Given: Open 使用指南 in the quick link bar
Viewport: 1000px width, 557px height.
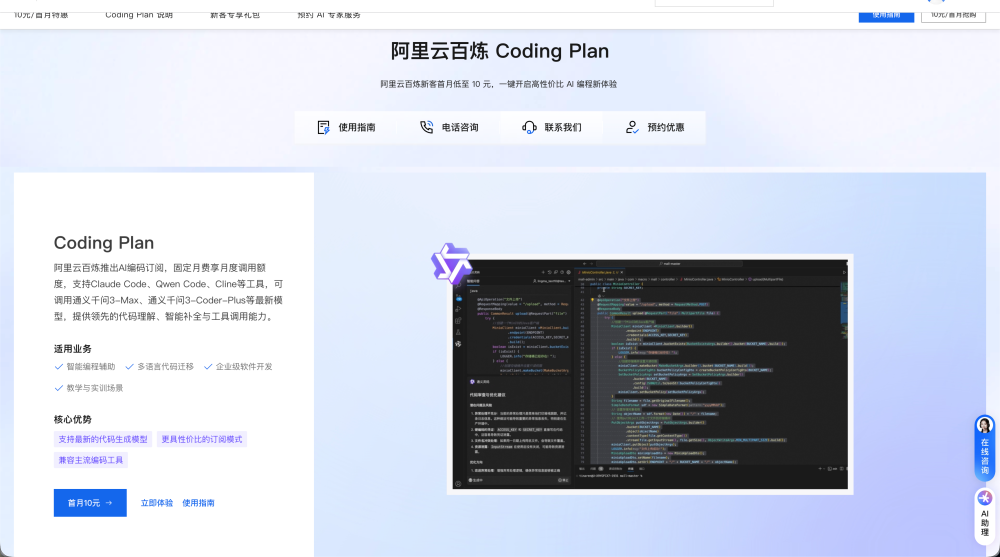Looking at the screenshot, I should tap(346, 128).
